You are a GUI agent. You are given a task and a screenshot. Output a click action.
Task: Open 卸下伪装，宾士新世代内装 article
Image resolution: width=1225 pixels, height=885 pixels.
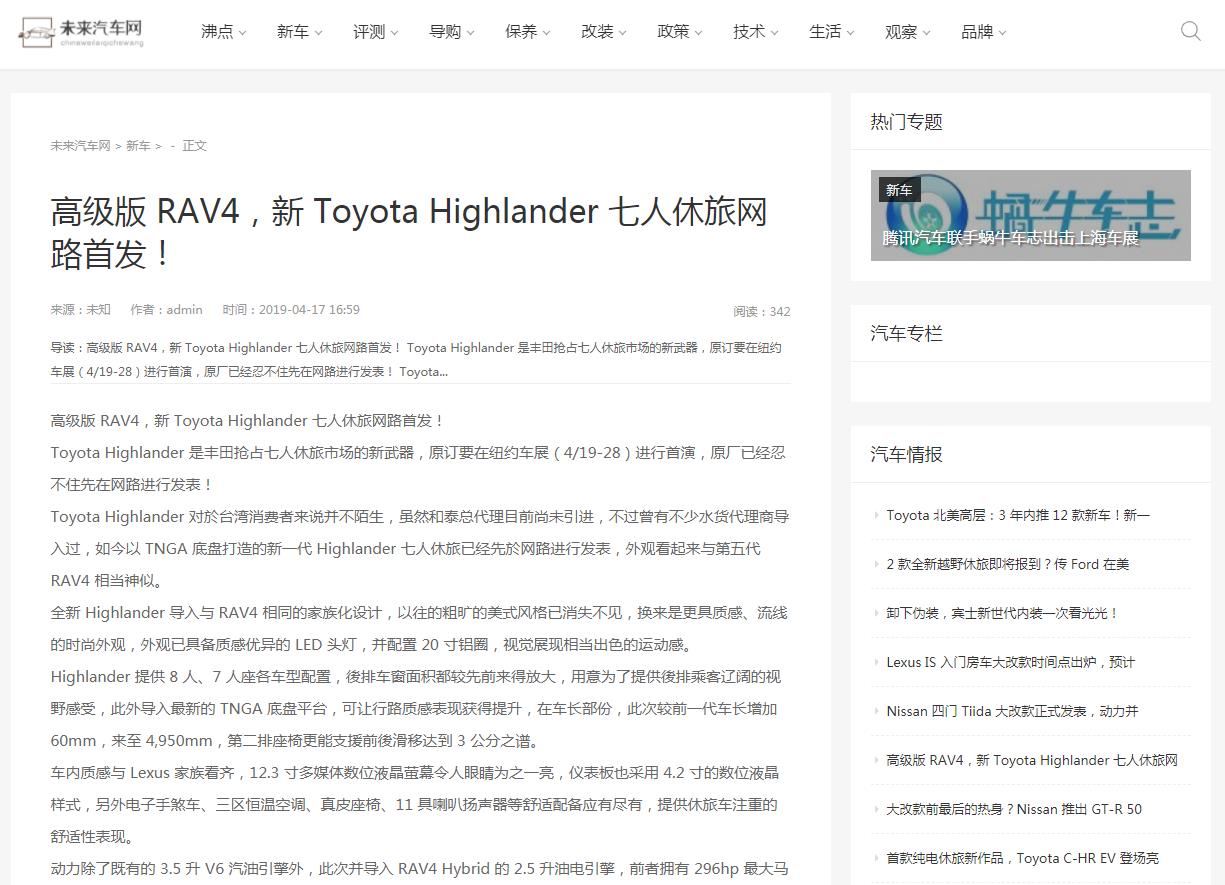click(1002, 613)
